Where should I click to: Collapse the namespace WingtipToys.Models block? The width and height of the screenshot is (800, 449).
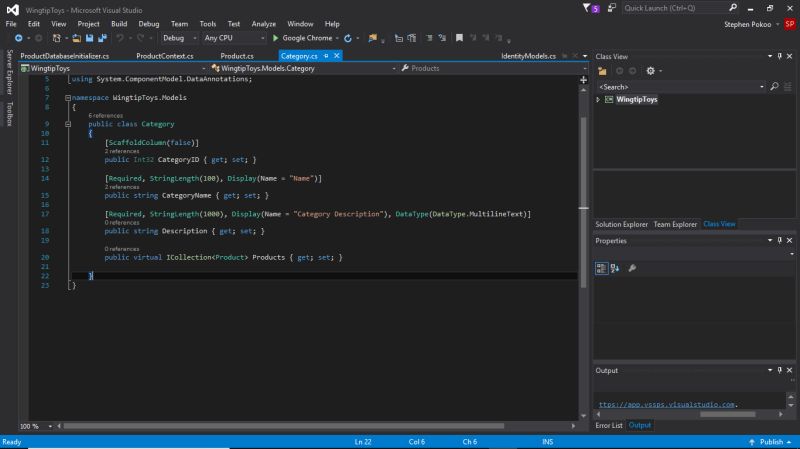coord(68,98)
